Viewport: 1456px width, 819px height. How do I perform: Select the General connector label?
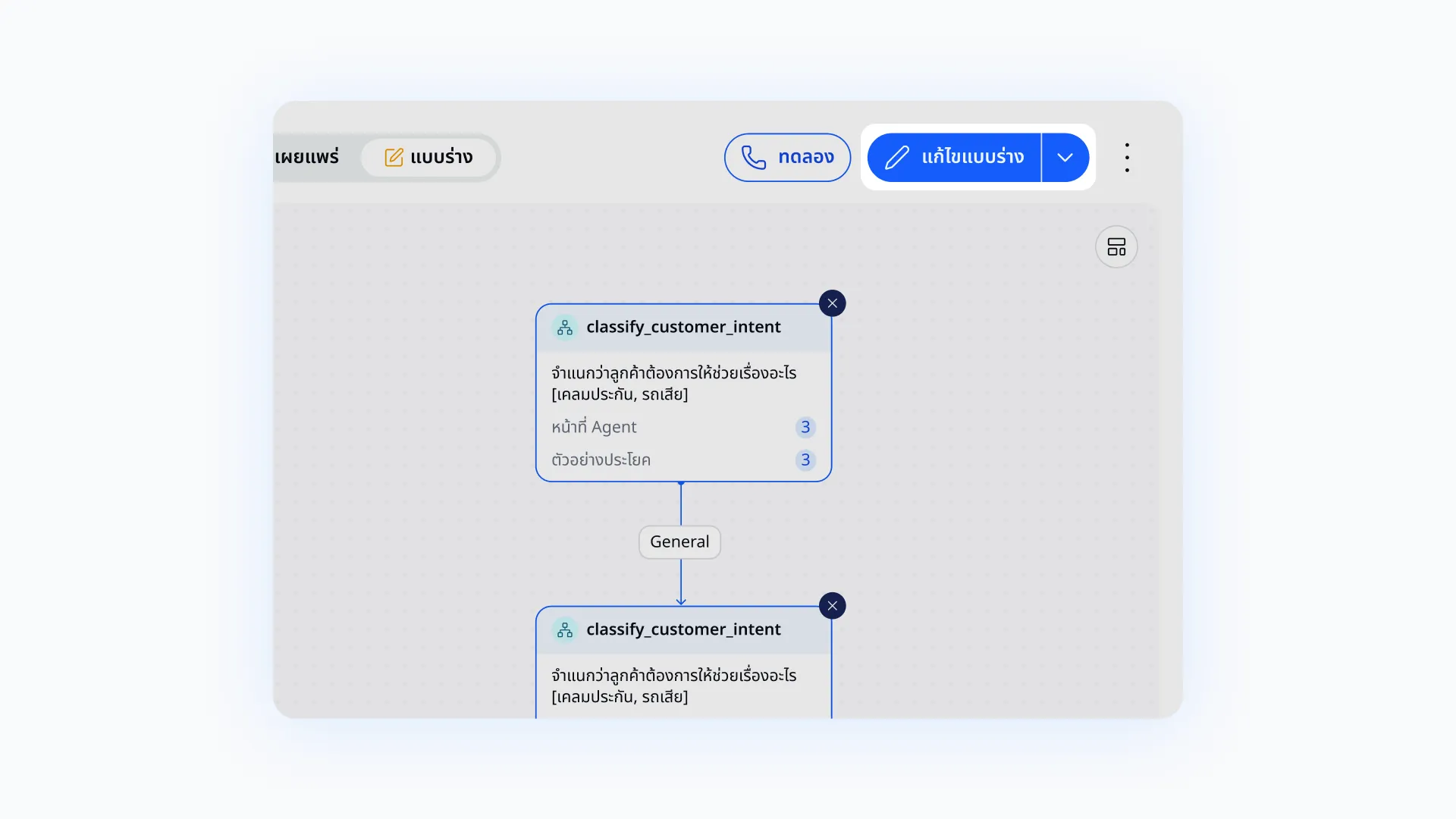pos(679,542)
